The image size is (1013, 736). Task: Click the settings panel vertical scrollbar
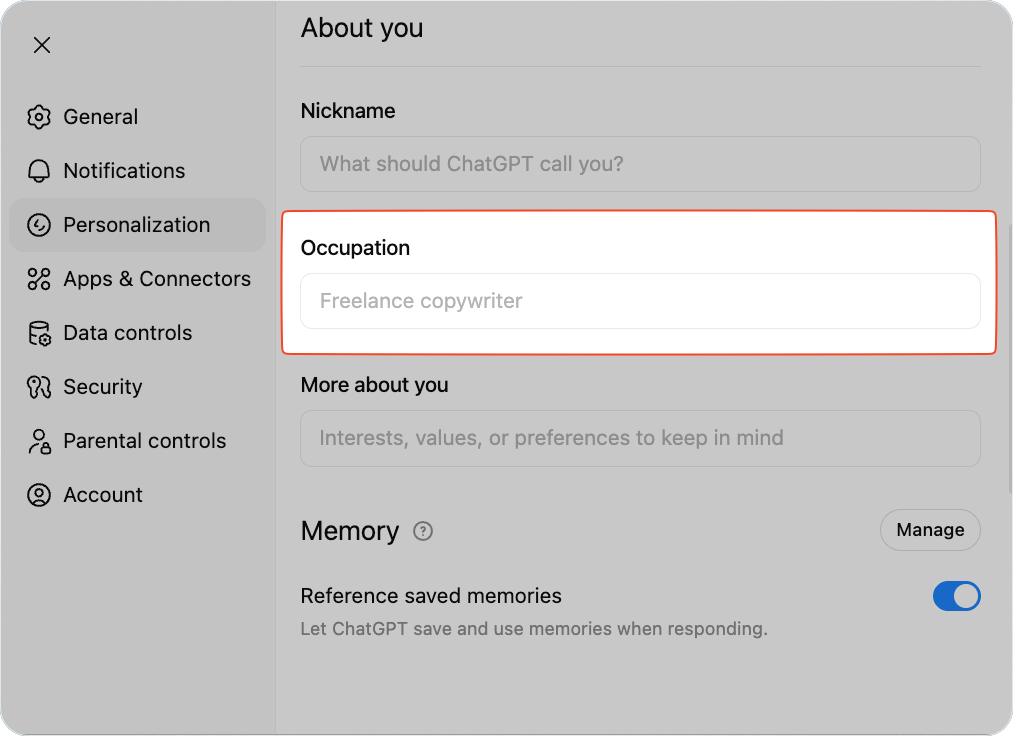coord(1008,350)
